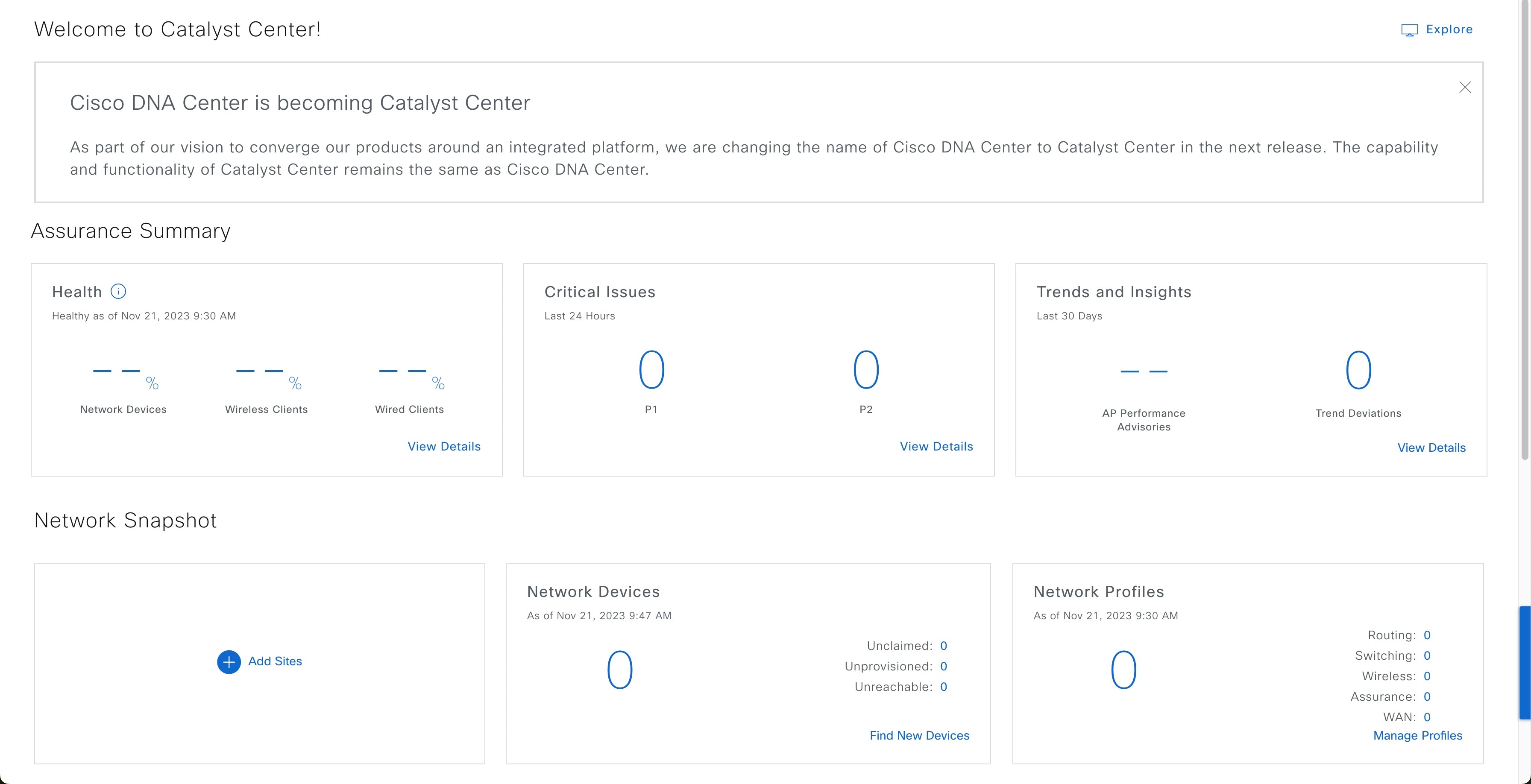
Task: Click the Critical Issues P2 zero indicator
Action: pyautogui.click(x=865, y=369)
